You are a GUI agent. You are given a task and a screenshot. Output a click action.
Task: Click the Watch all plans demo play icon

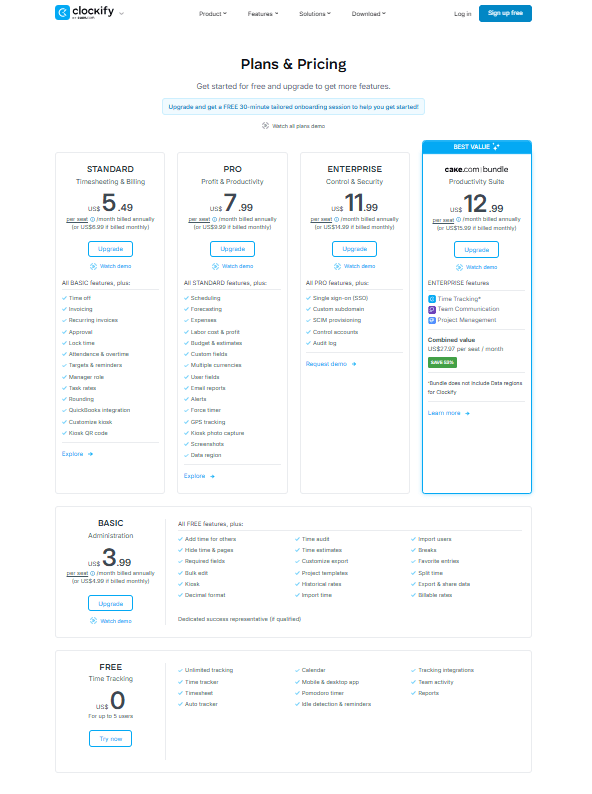[x=265, y=126]
